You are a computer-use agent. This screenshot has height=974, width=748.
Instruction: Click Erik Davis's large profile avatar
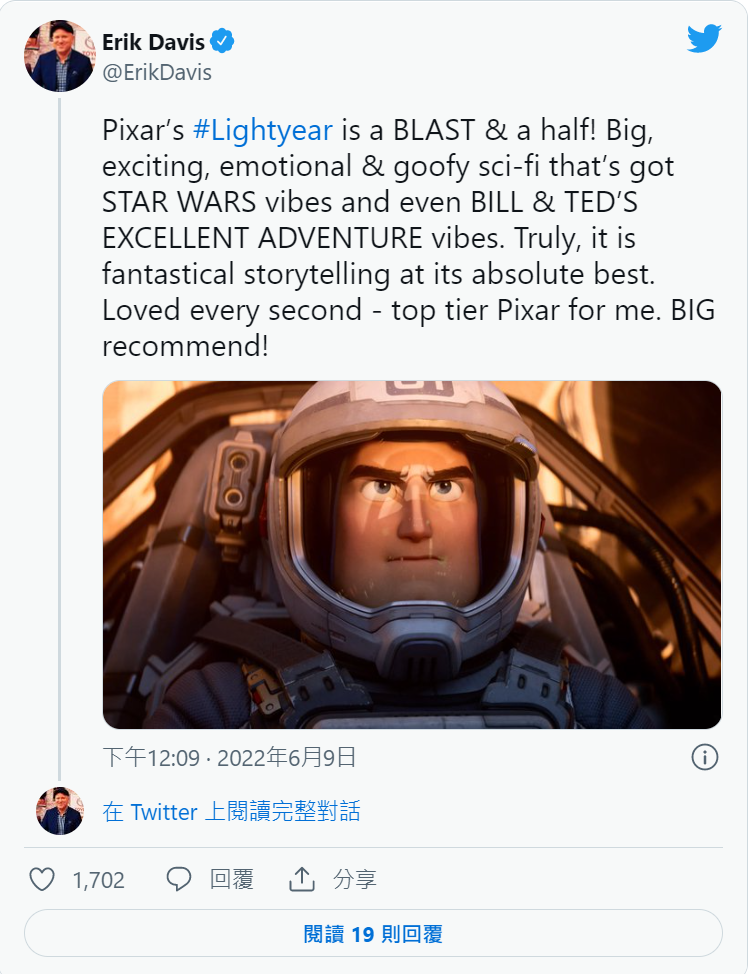point(60,56)
